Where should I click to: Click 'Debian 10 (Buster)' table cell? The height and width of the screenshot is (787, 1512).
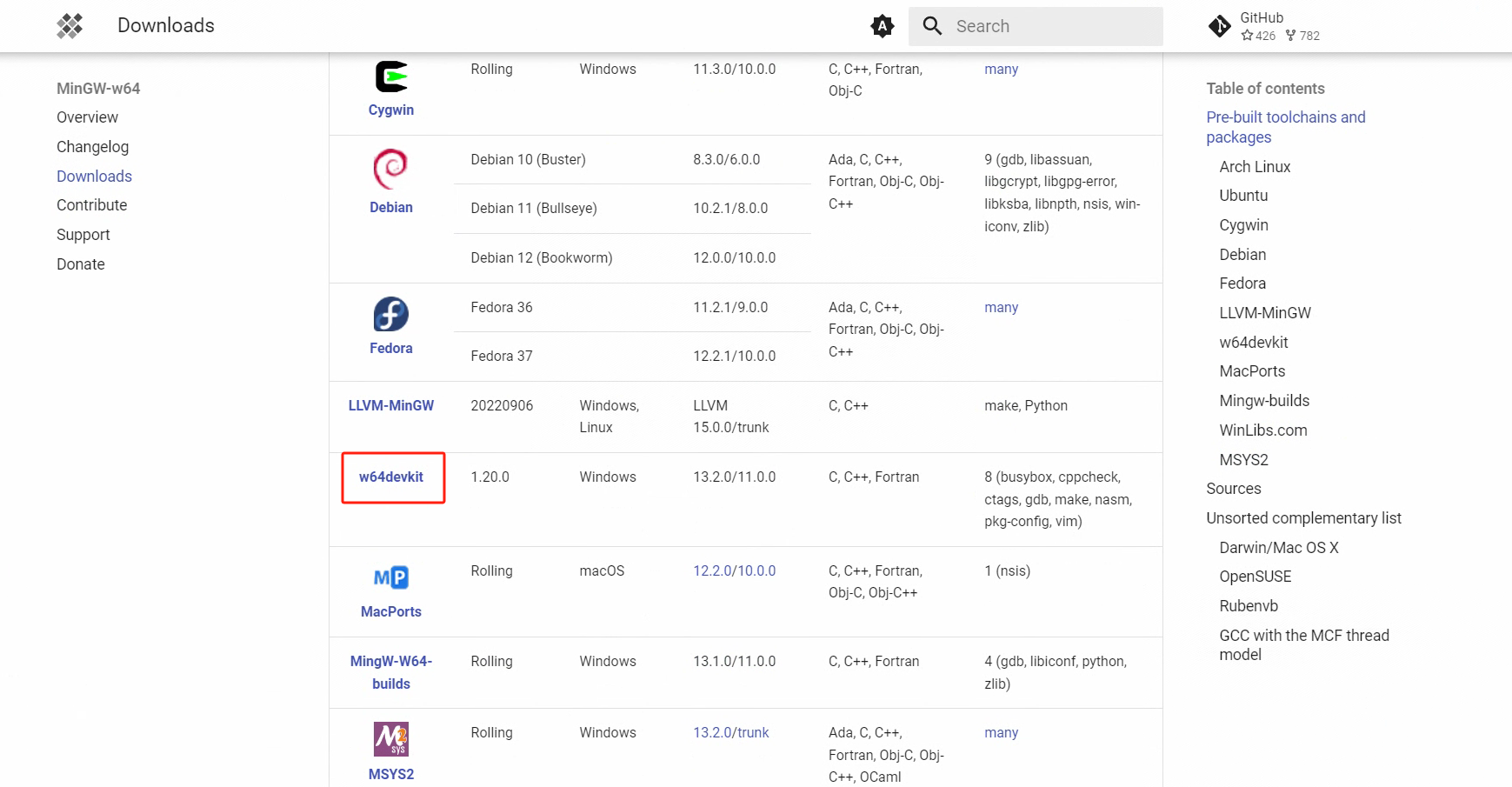[x=528, y=159]
